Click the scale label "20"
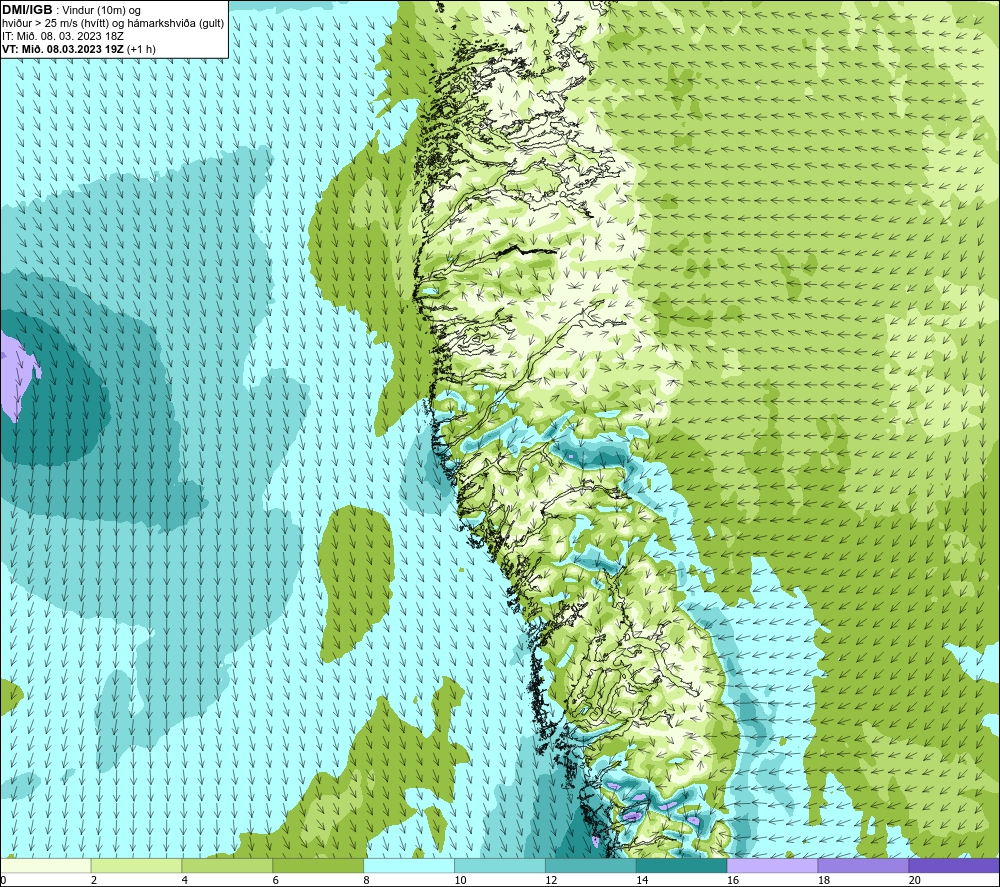1000x887 pixels. coord(915,880)
